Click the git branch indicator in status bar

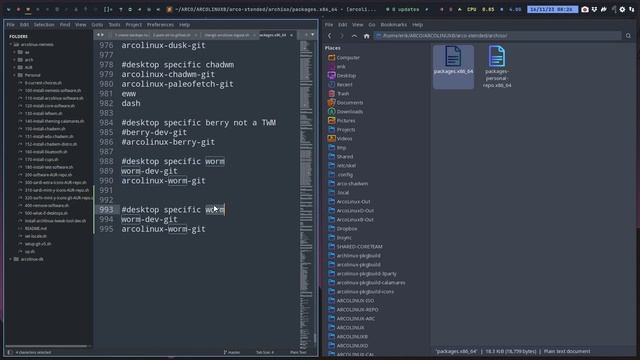click(232, 352)
